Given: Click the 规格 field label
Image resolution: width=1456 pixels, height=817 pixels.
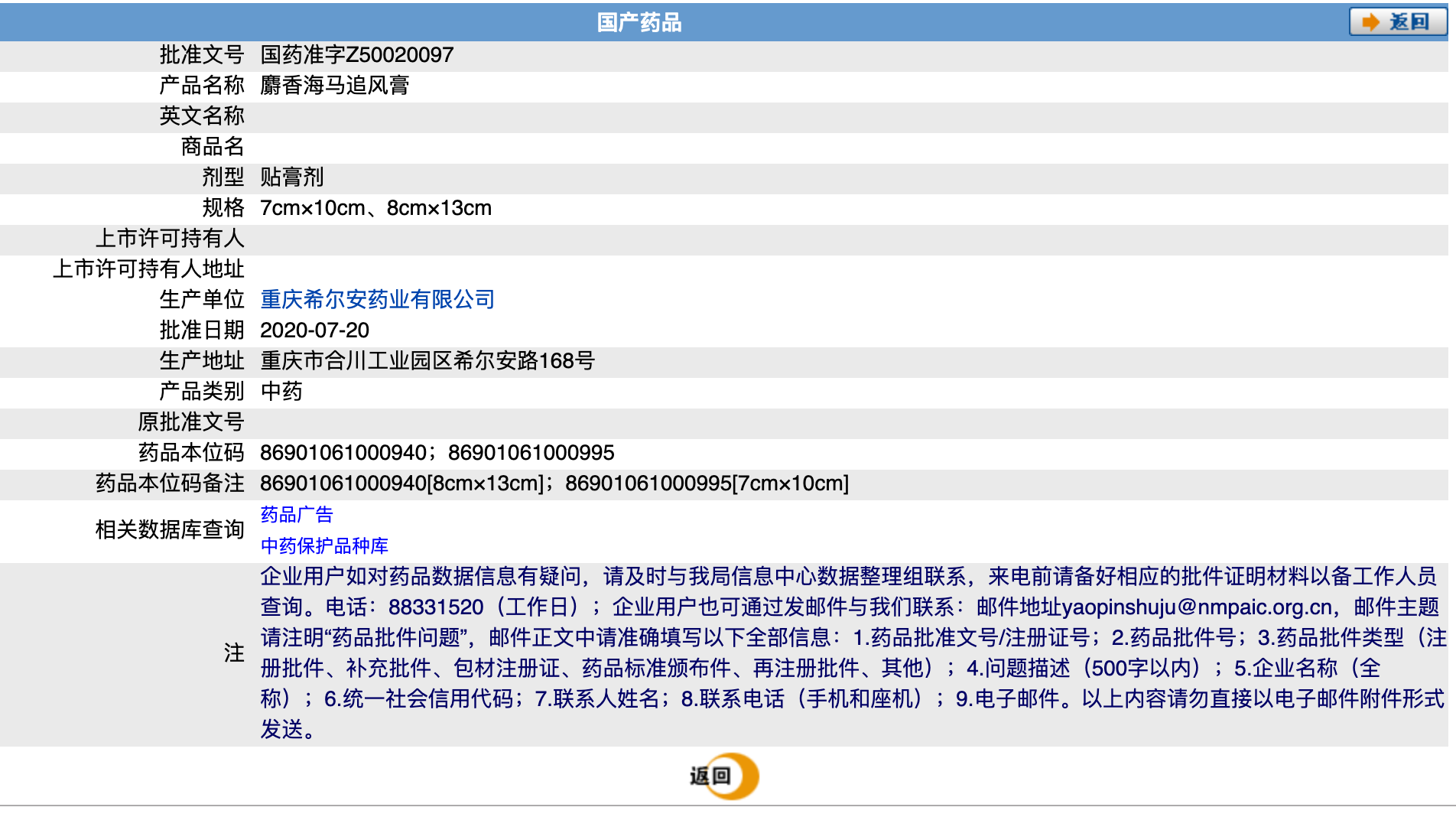Looking at the screenshot, I should (223, 207).
